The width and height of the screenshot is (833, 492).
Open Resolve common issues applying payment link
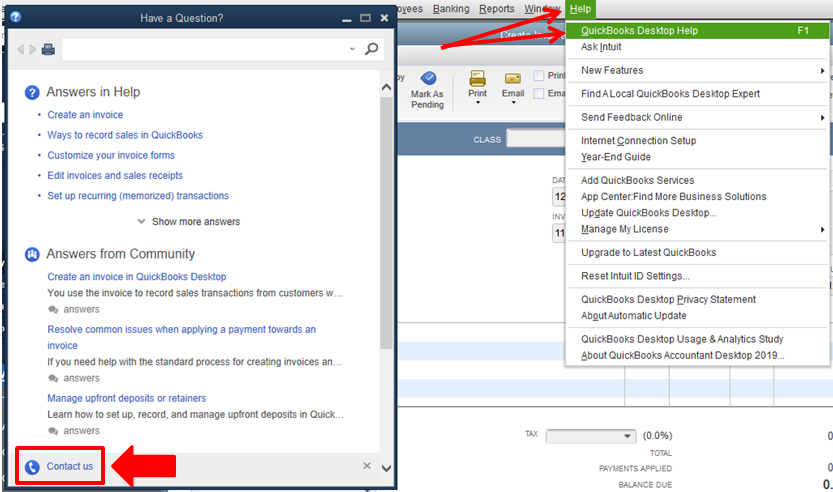pos(181,337)
